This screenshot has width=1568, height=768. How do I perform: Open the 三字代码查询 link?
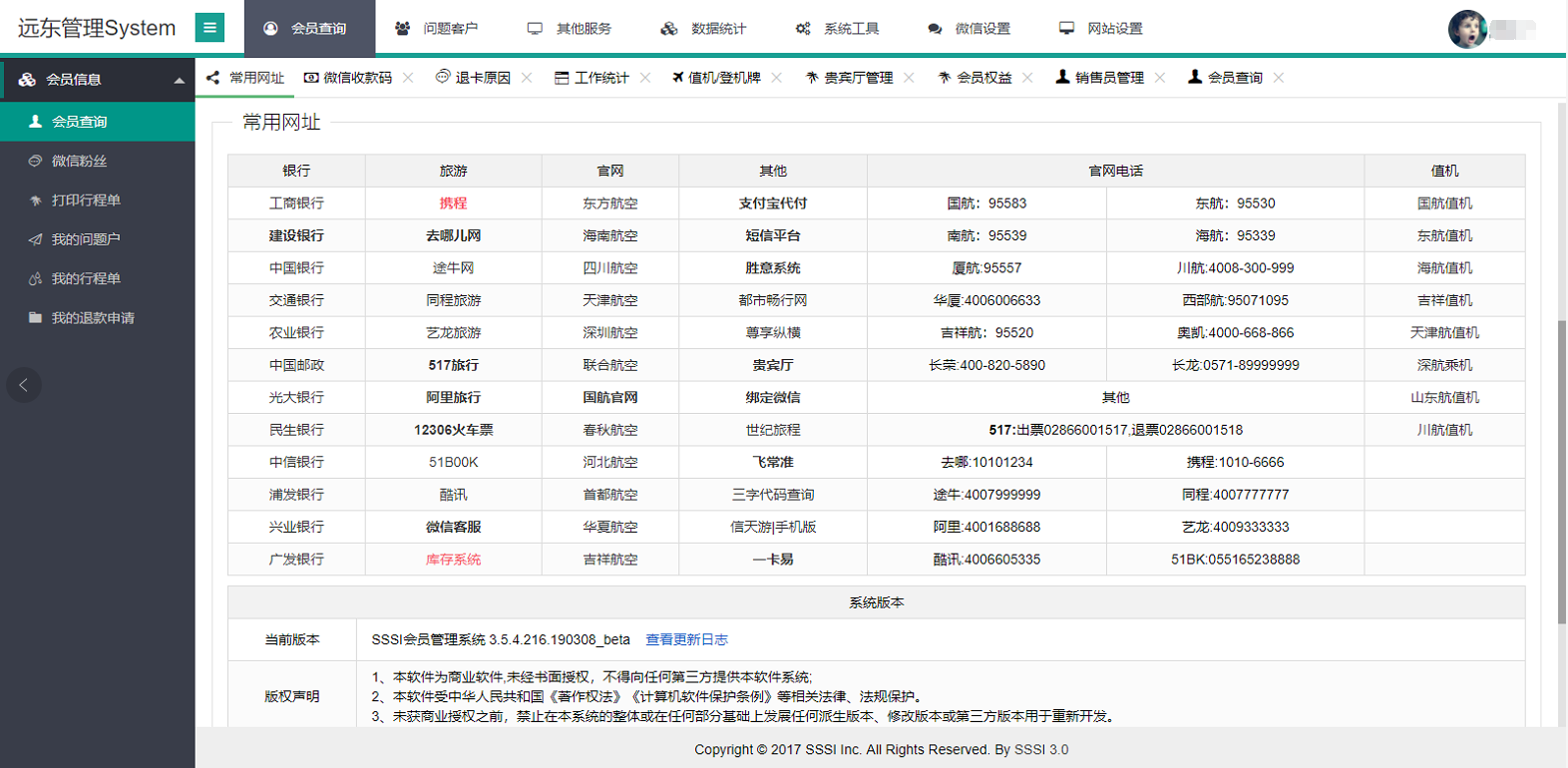pos(773,495)
